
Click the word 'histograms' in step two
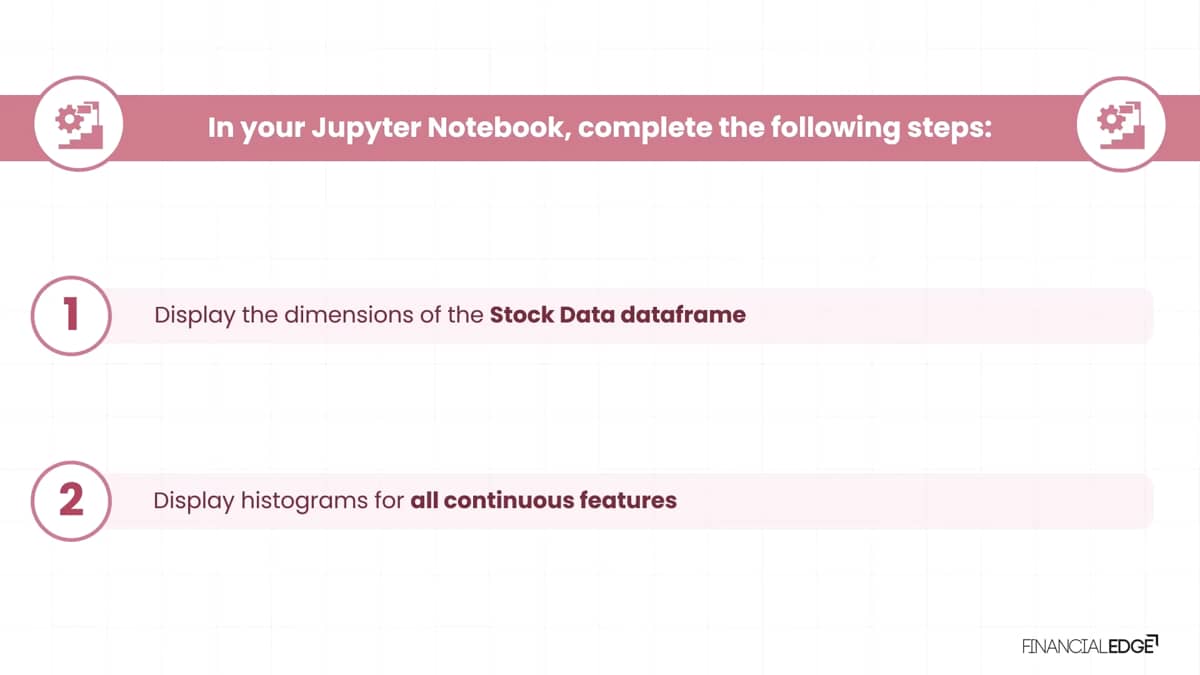coord(303,500)
